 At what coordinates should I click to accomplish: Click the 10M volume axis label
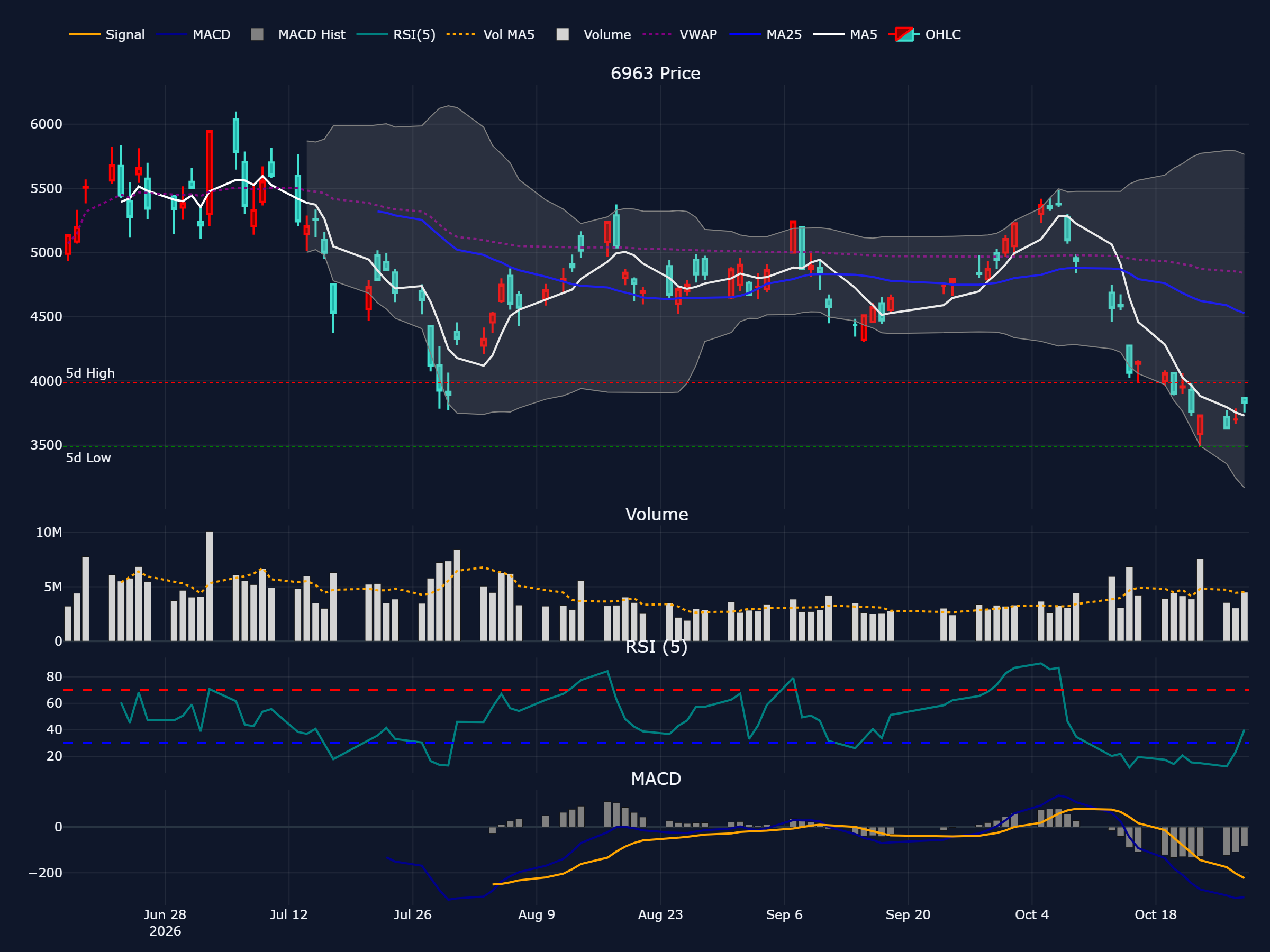[49, 533]
